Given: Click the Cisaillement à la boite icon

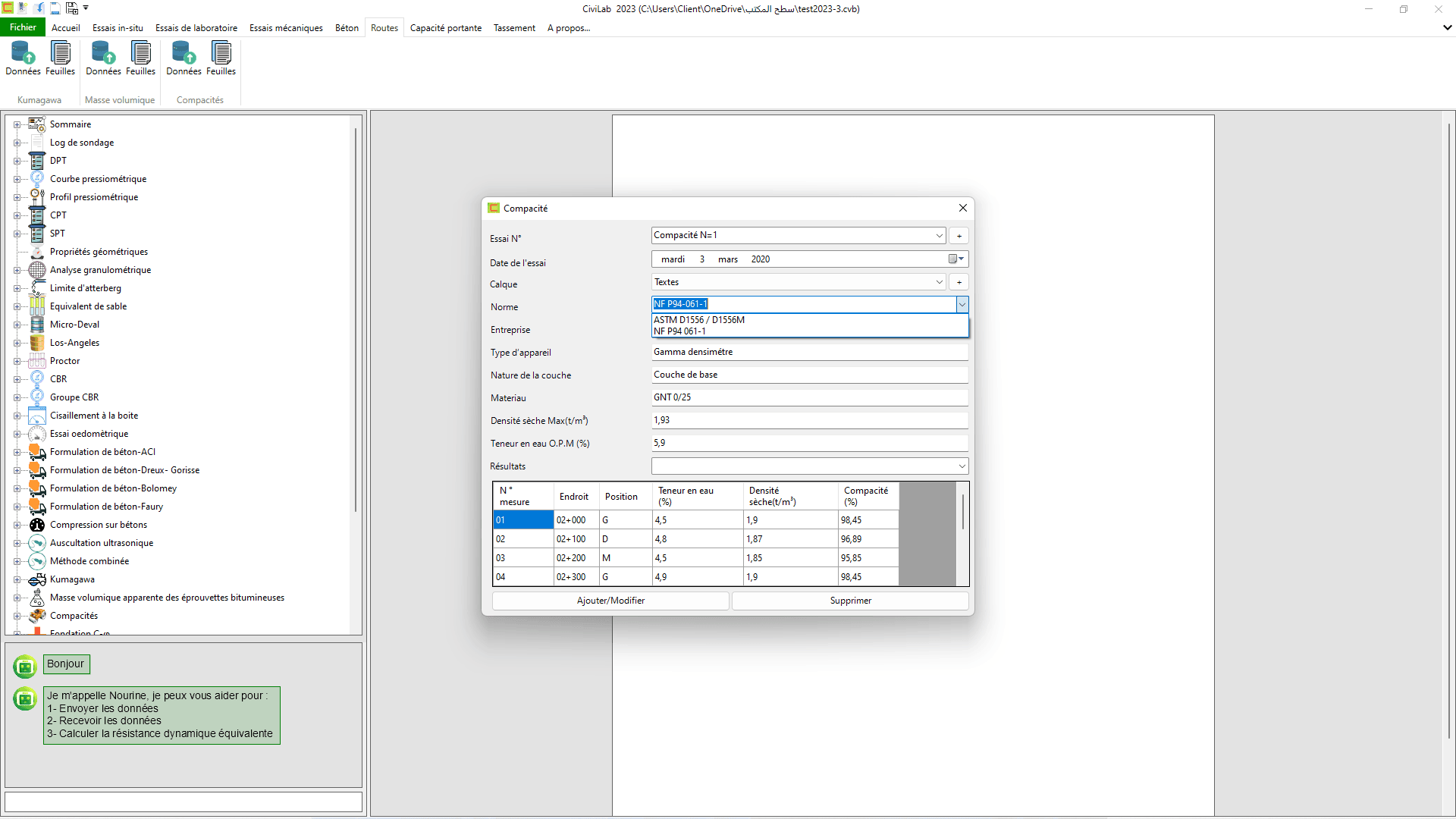Looking at the screenshot, I should point(37,416).
